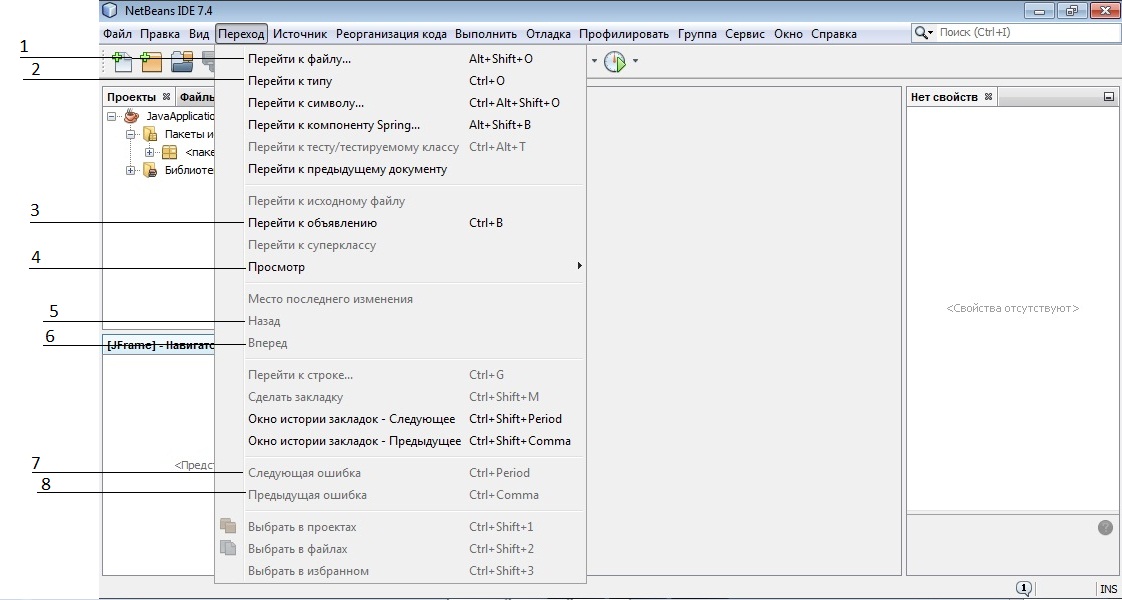Open the Выполнить menu

click(x=486, y=34)
